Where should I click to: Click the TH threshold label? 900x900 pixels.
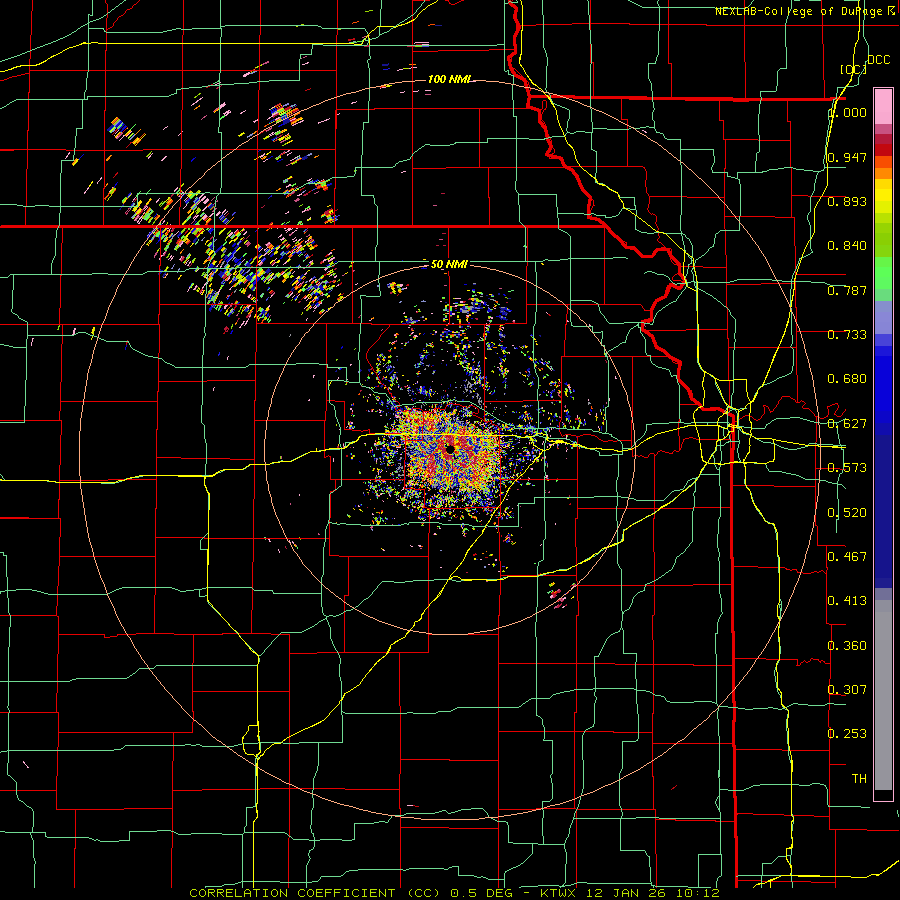click(859, 779)
